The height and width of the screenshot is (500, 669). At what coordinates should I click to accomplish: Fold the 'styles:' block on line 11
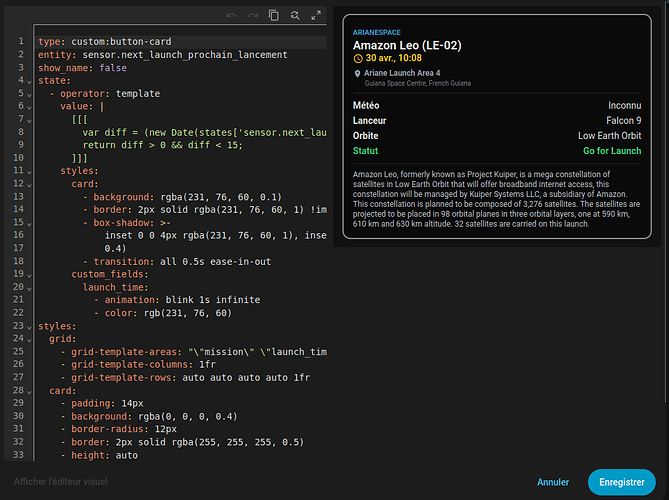(29, 172)
